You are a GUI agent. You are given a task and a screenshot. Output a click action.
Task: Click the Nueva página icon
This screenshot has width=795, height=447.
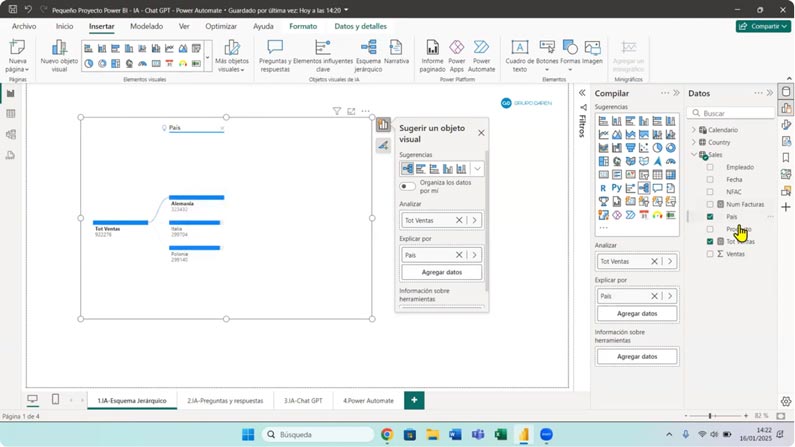pyautogui.click(x=17, y=49)
